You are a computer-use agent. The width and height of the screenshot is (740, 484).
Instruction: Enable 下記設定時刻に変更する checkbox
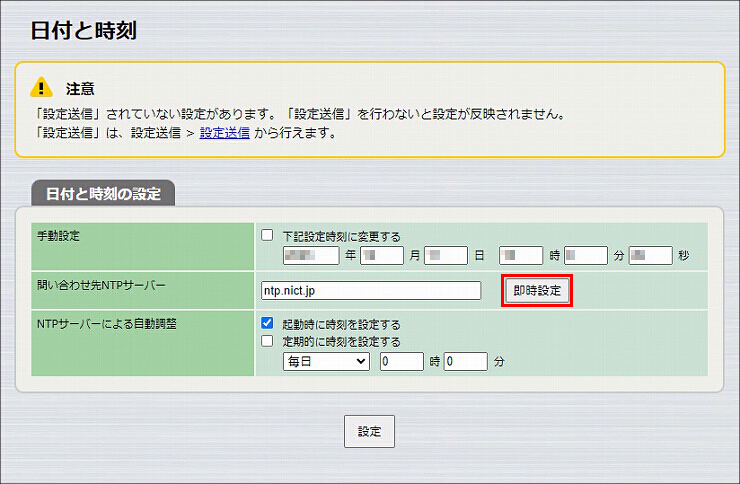(x=267, y=235)
